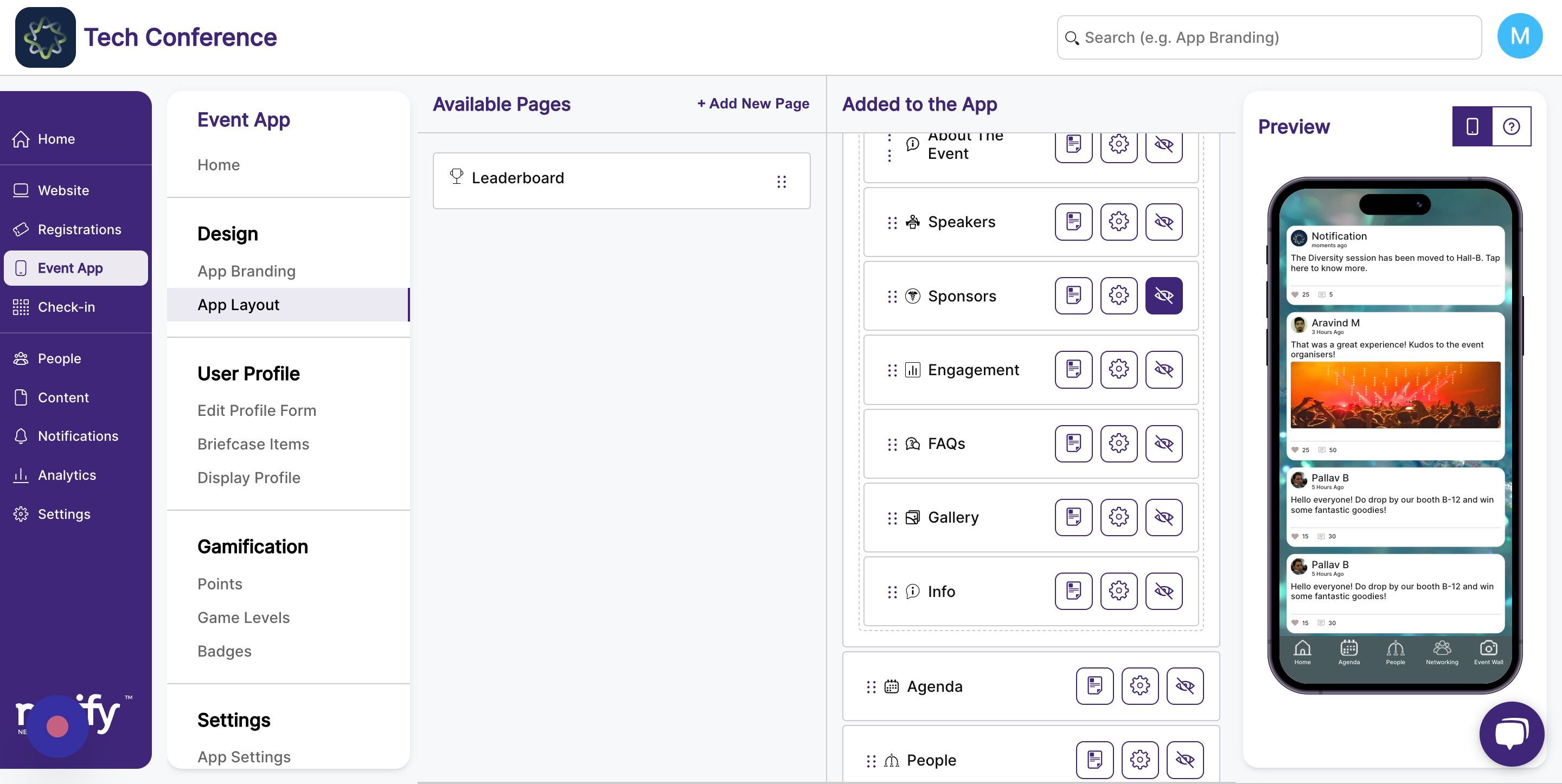Select Check-in from the left sidebar
Screen dimensions: 1562x784
[x=66, y=307]
